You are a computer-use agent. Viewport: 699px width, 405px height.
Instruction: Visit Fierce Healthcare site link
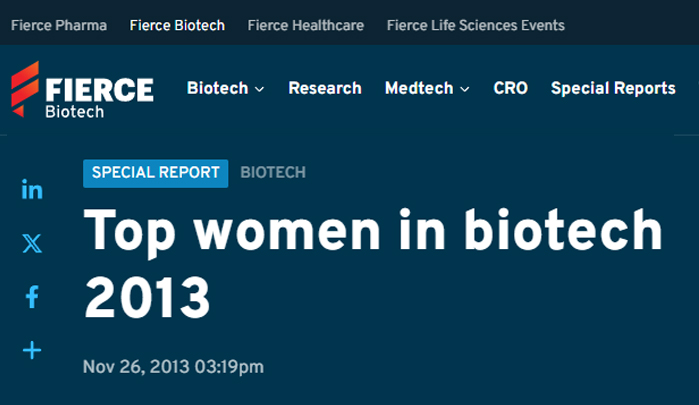306,25
